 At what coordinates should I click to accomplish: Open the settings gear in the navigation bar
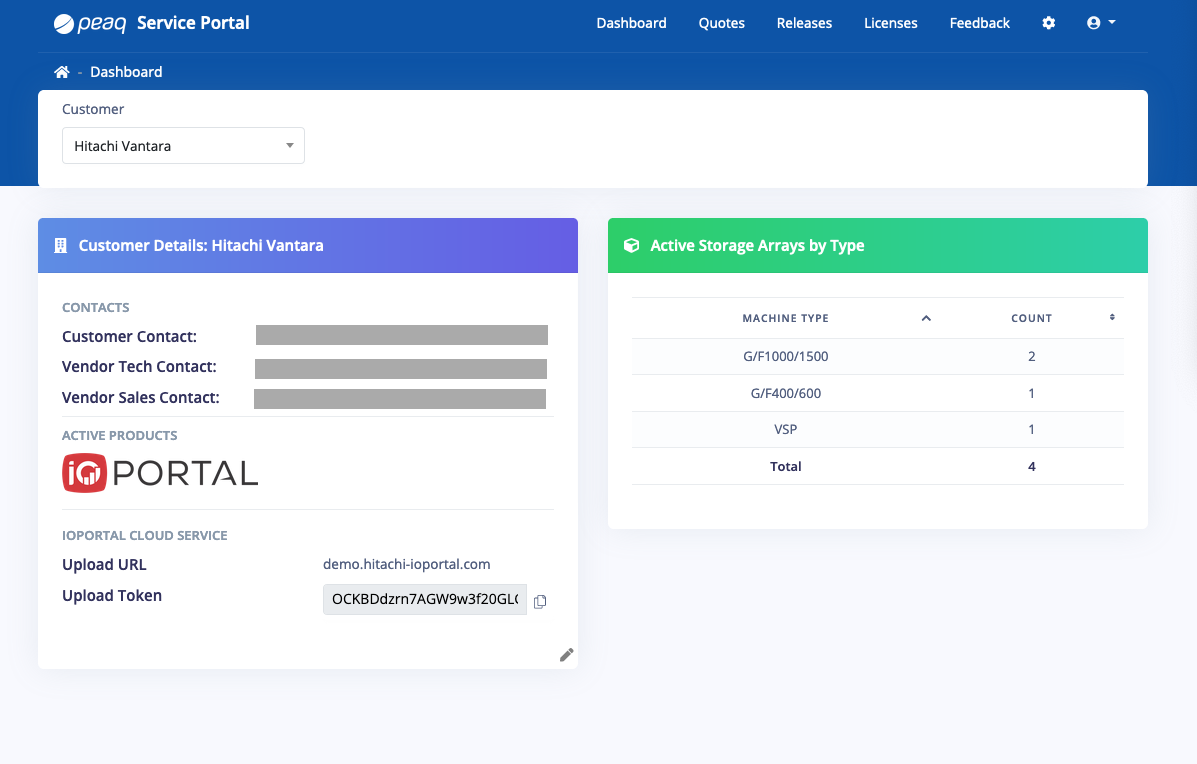click(1048, 22)
